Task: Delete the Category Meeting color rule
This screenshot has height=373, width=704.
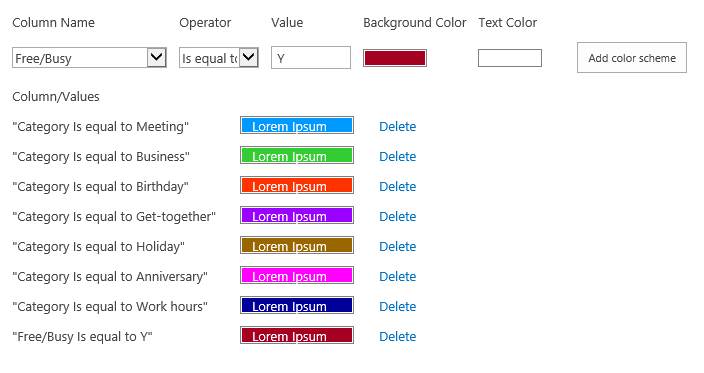Action: [397, 127]
